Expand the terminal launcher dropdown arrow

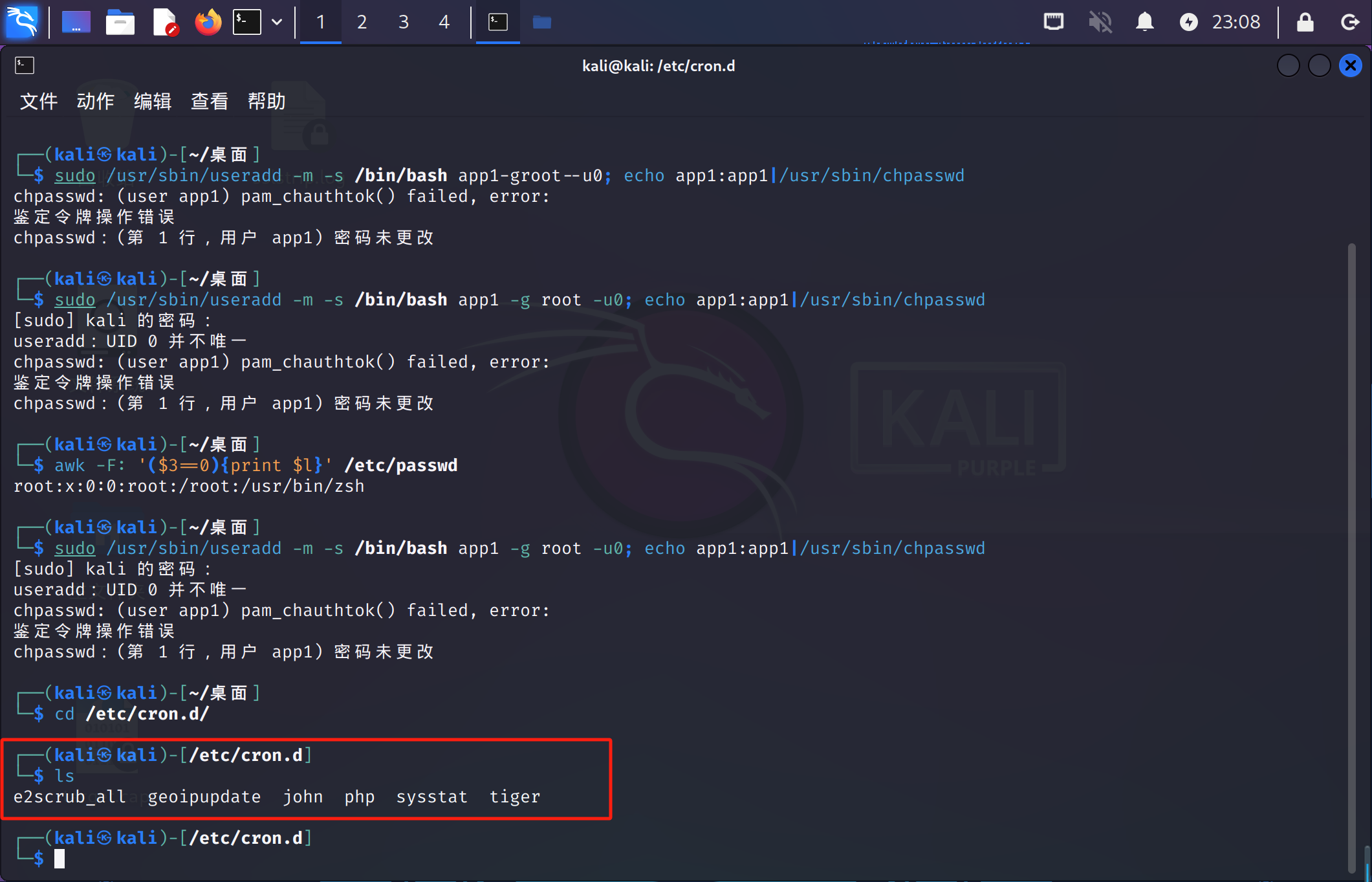[277, 22]
